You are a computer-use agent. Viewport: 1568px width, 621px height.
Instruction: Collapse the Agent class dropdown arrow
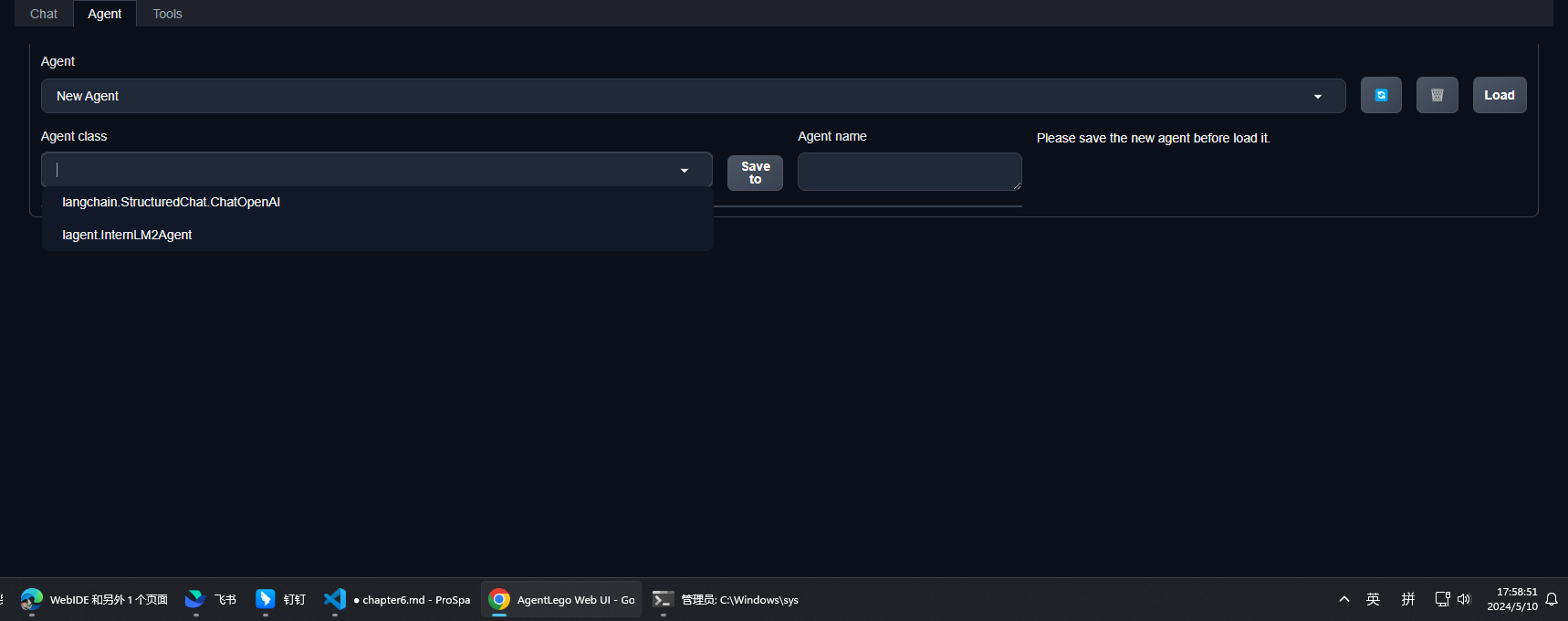685,171
